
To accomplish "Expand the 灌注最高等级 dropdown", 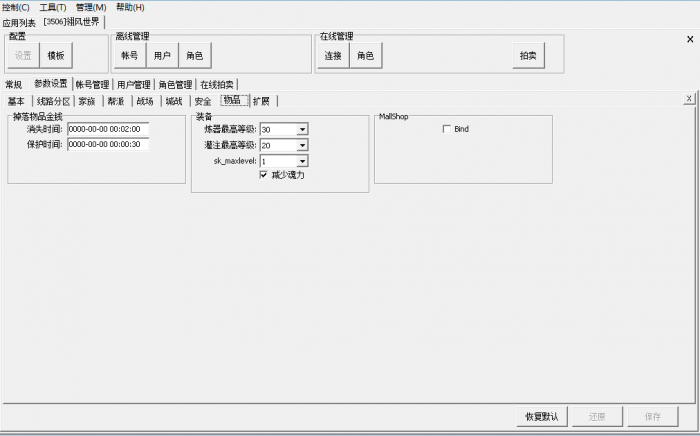I will pyautogui.click(x=302, y=145).
